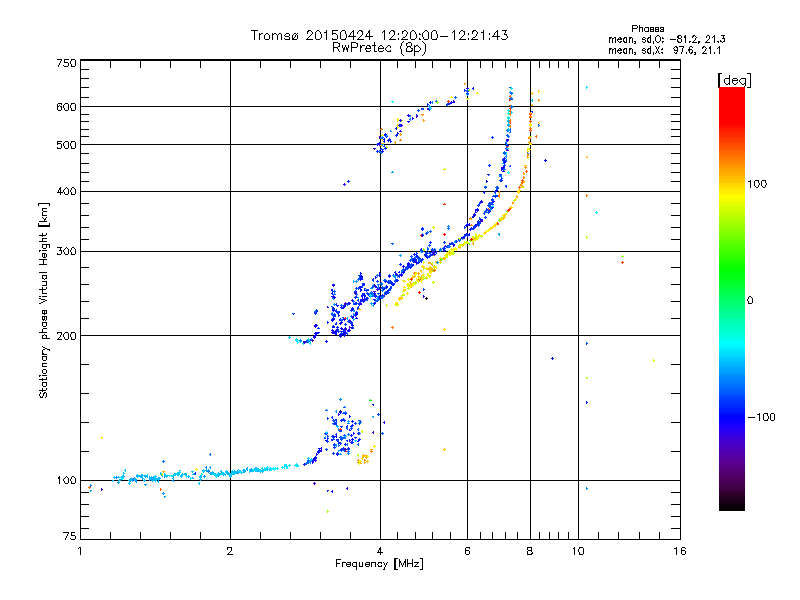Click the rainbow phase colorbar
Screen dimensions: 800x600
point(732,298)
